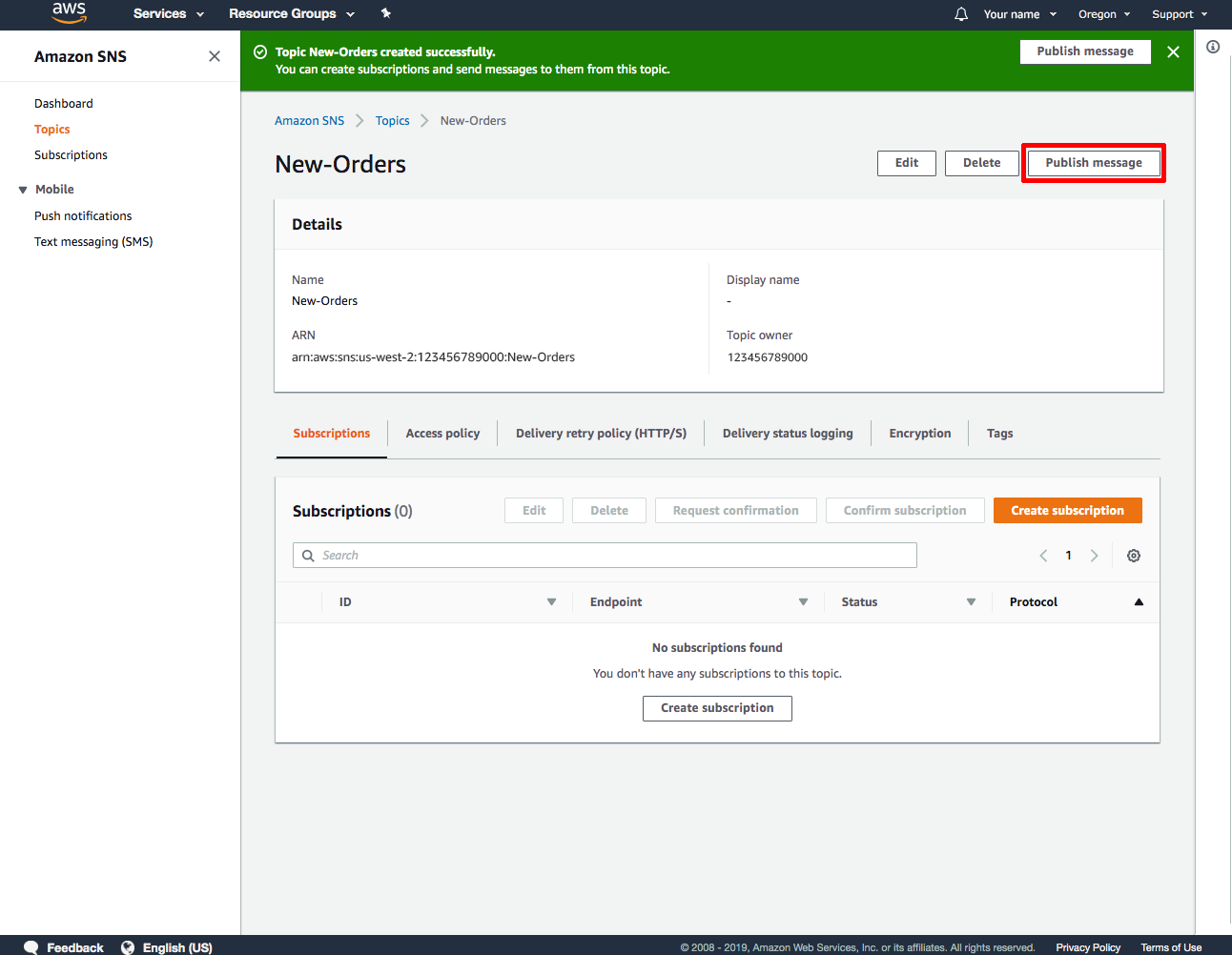The width and height of the screenshot is (1232, 955).
Task: Click the subscriptions Edit button
Action: tap(534, 511)
